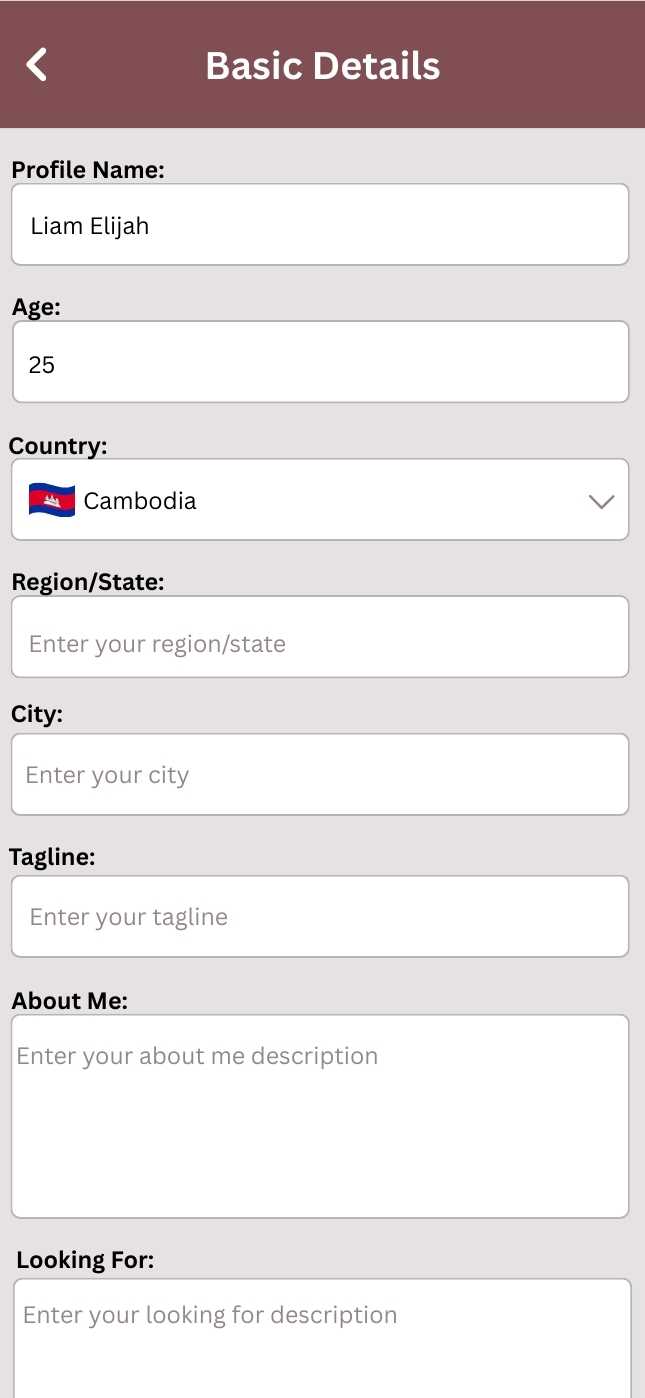Click the Cambodia flag icon
Image resolution: width=645 pixels, height=1398 pixels.
click(x=52, y=500)
